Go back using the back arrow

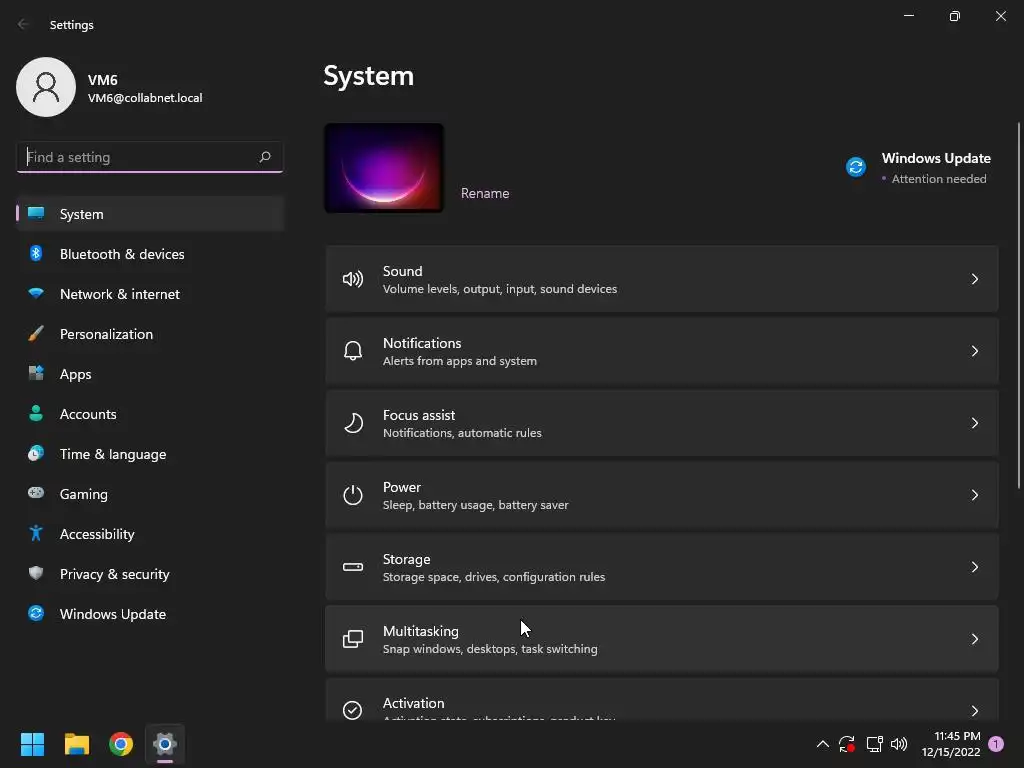coord(24,24)
